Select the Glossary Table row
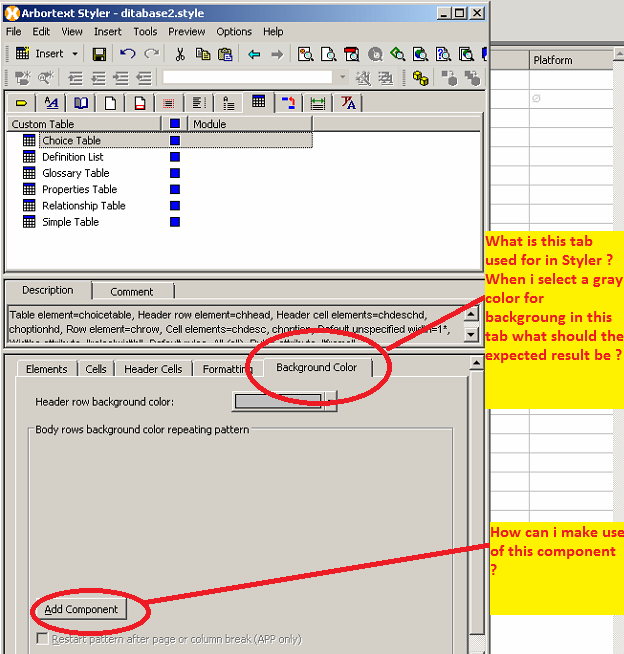Image resolution: width=624 pixels, height=654 pixels. tap(75, 173)
